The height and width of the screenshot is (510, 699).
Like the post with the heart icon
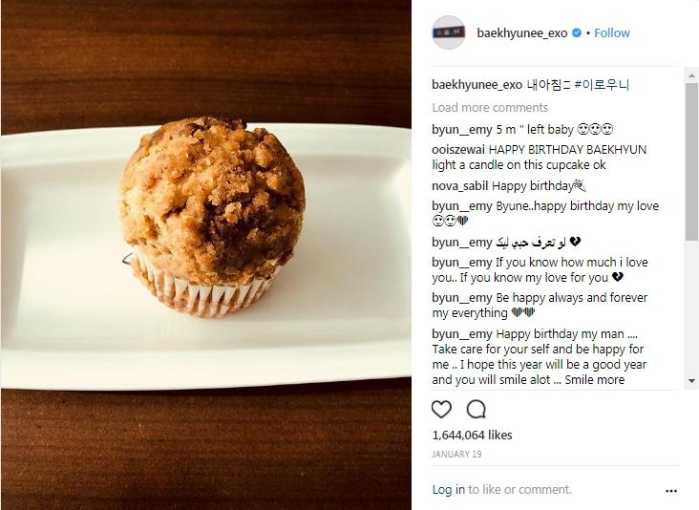tap(441, 409)
